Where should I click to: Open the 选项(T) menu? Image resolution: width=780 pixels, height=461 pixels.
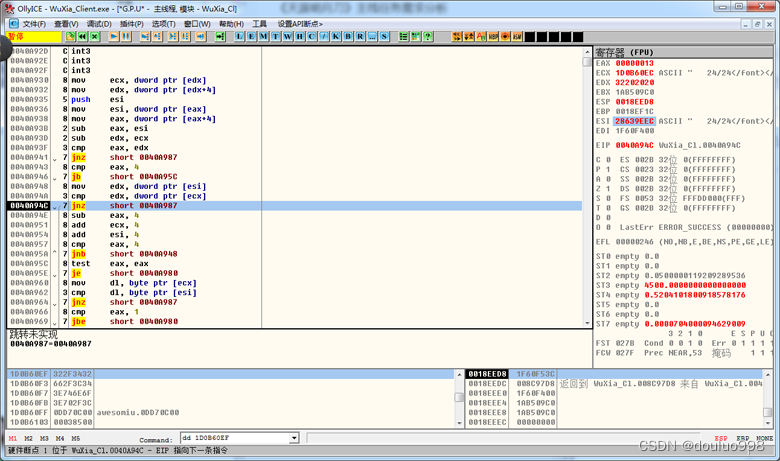pos(164,24)
